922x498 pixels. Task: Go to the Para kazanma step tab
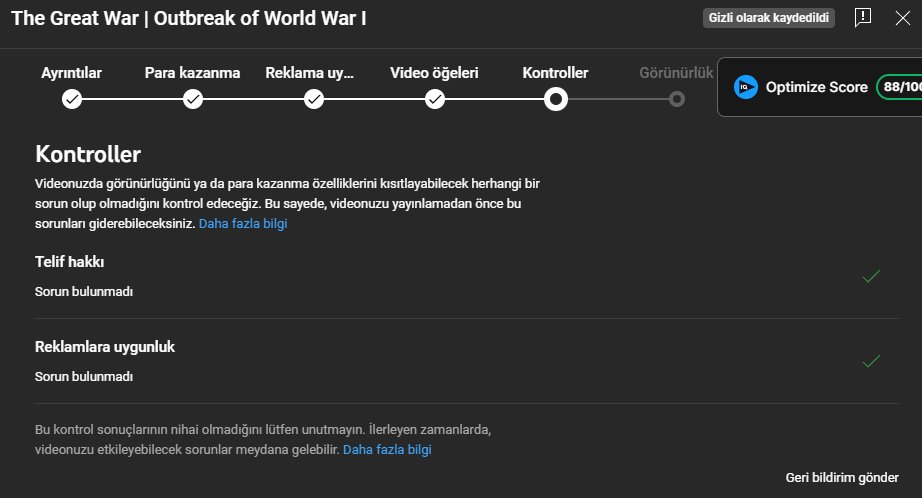(192, 73)
